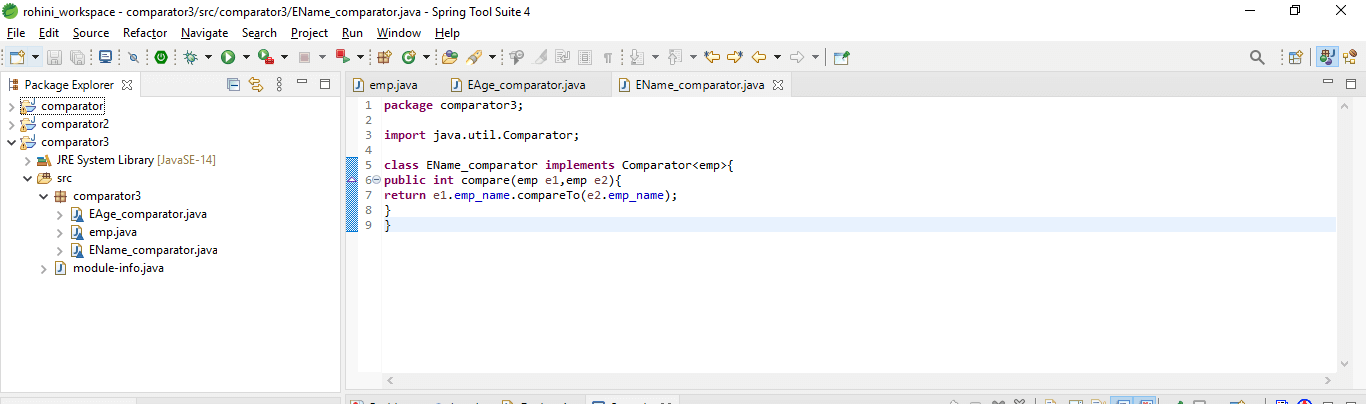Viewport: 1366px width, 404px height.
Task: Switch to the Java perspective icon
Action: 1328,57
